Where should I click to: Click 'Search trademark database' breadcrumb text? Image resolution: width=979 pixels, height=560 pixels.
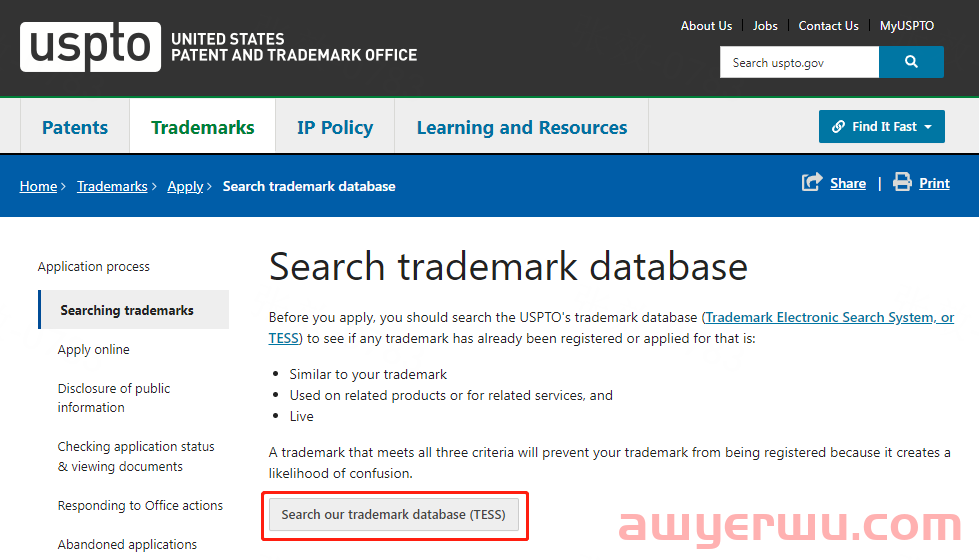pyautogui.click(x=309, y=186)
